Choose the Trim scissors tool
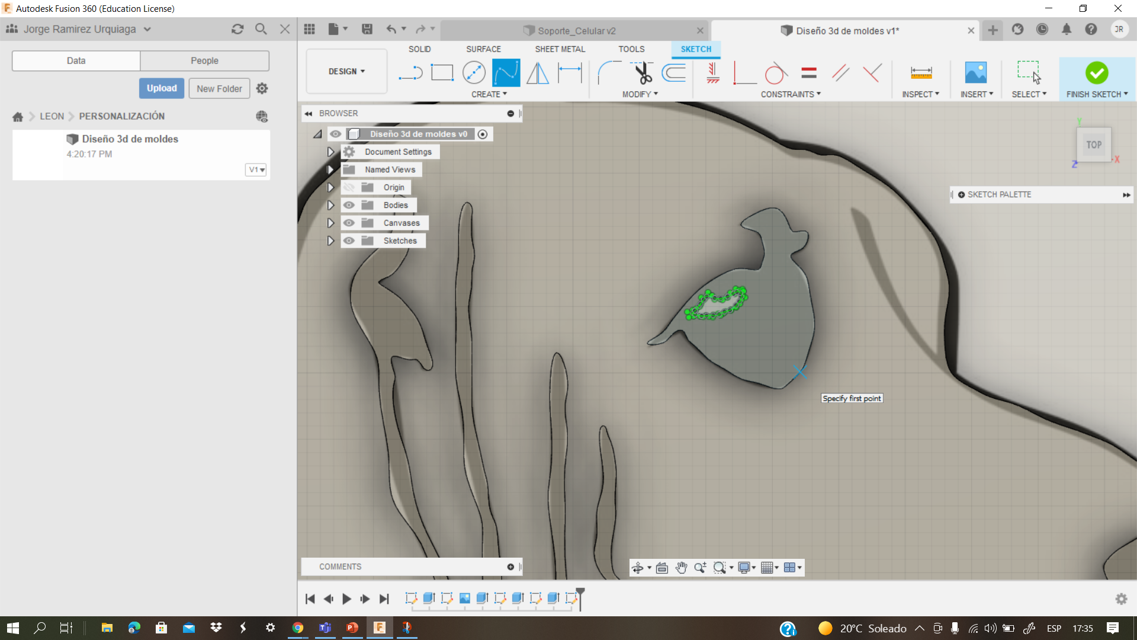Screen dimensions: 1137x640 (x=642, y=73)
